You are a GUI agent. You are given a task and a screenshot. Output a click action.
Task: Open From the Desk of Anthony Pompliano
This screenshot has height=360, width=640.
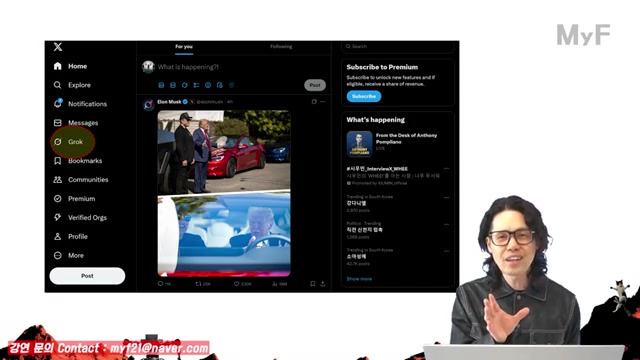(x=406, y=138)
